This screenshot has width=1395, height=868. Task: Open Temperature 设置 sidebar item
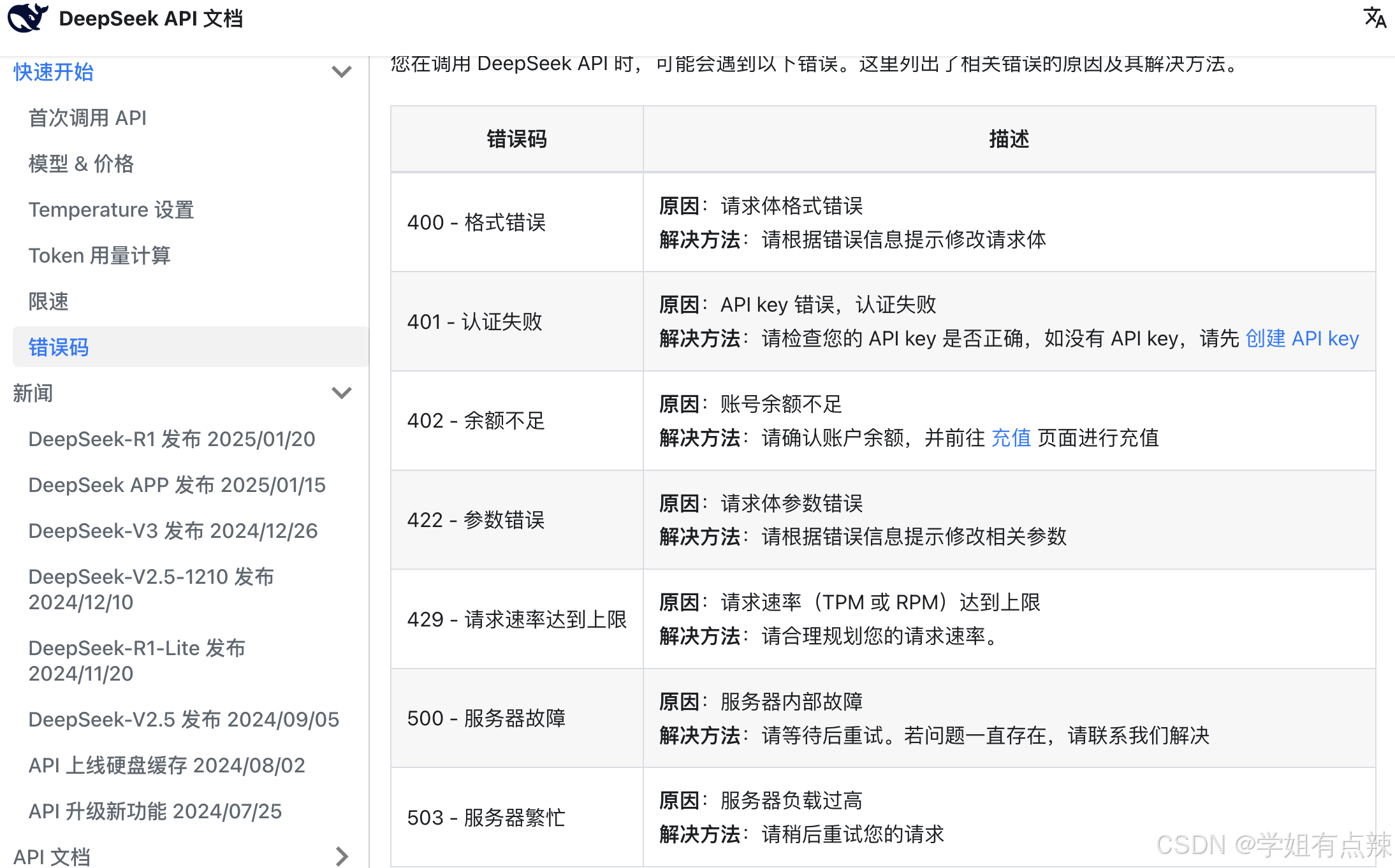[112, 210]
